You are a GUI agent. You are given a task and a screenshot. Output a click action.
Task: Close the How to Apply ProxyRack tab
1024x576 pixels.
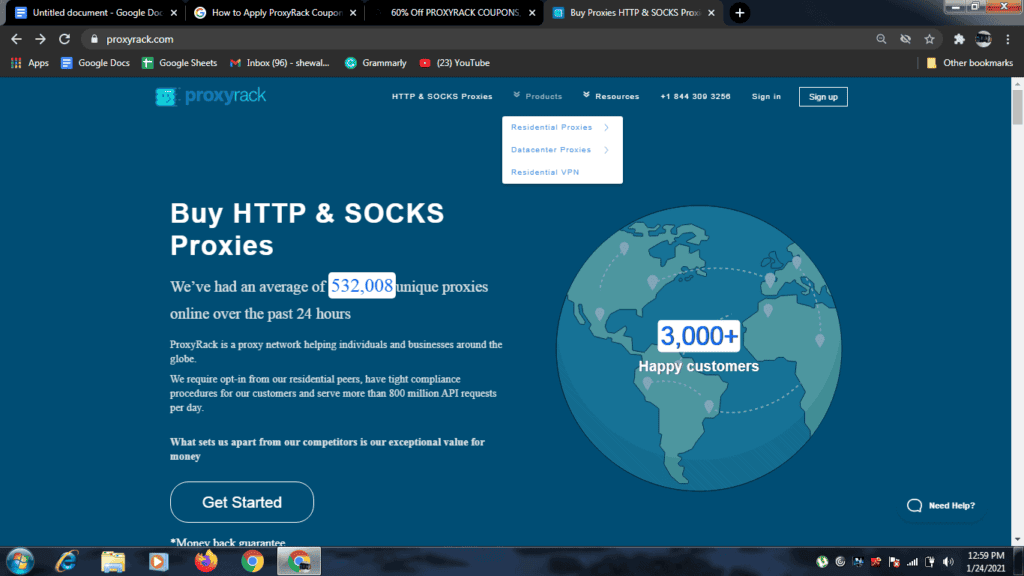click(x=353, y=12)
